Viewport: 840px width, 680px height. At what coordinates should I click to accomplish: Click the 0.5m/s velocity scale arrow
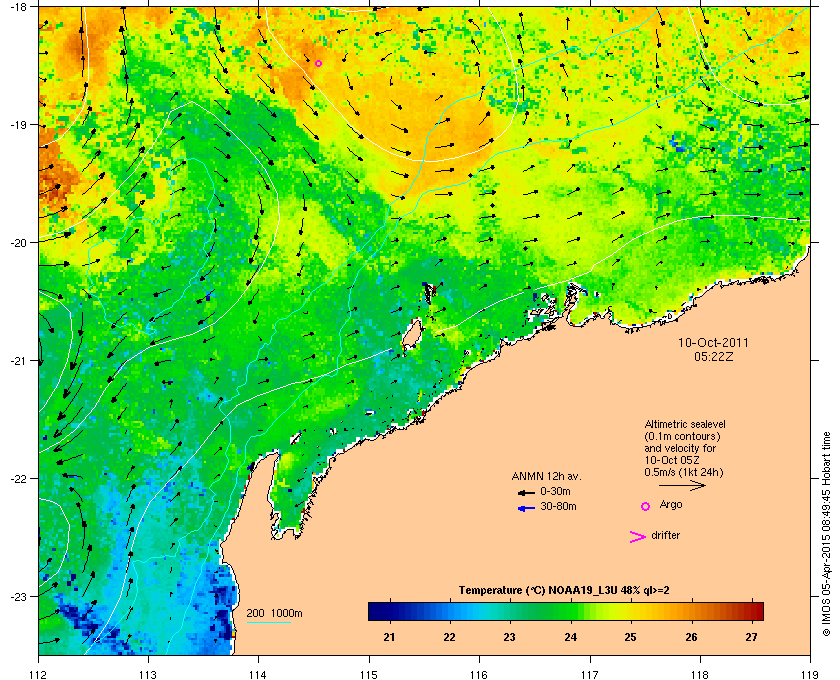click(682, 485)
